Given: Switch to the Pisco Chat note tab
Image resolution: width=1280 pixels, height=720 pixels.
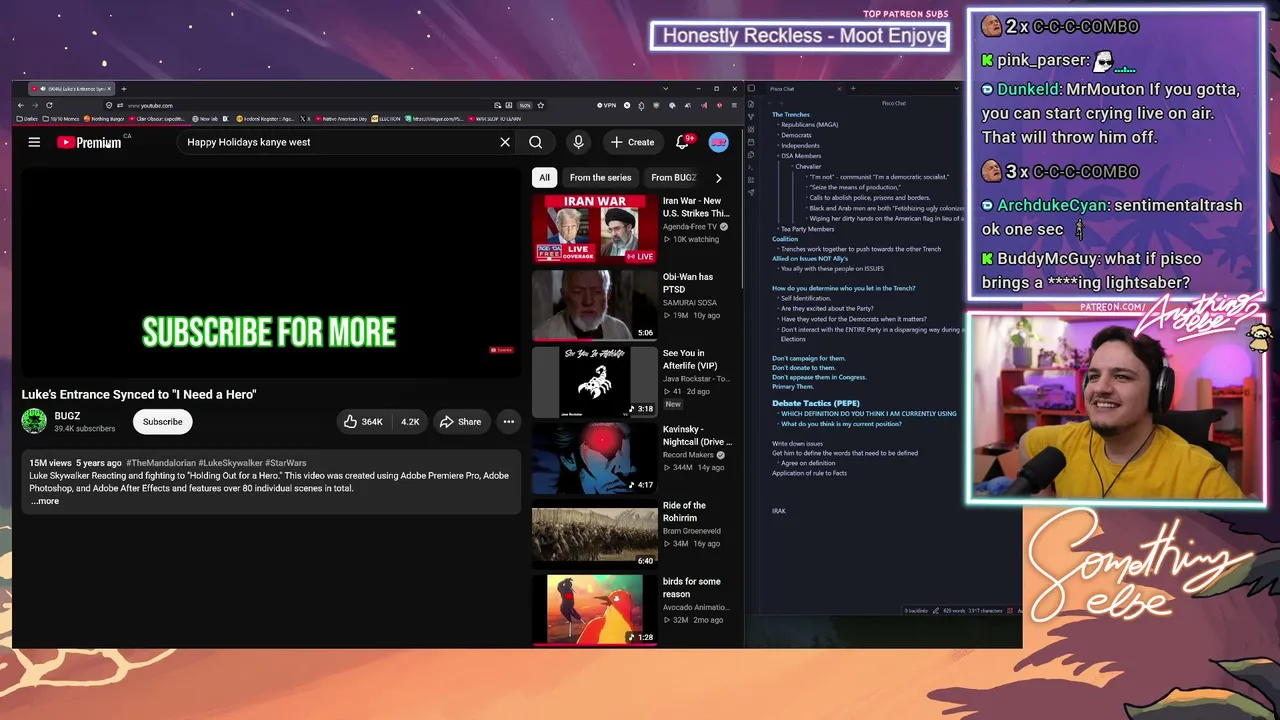Looking at the screenshot, I should (x=782, y=89).
